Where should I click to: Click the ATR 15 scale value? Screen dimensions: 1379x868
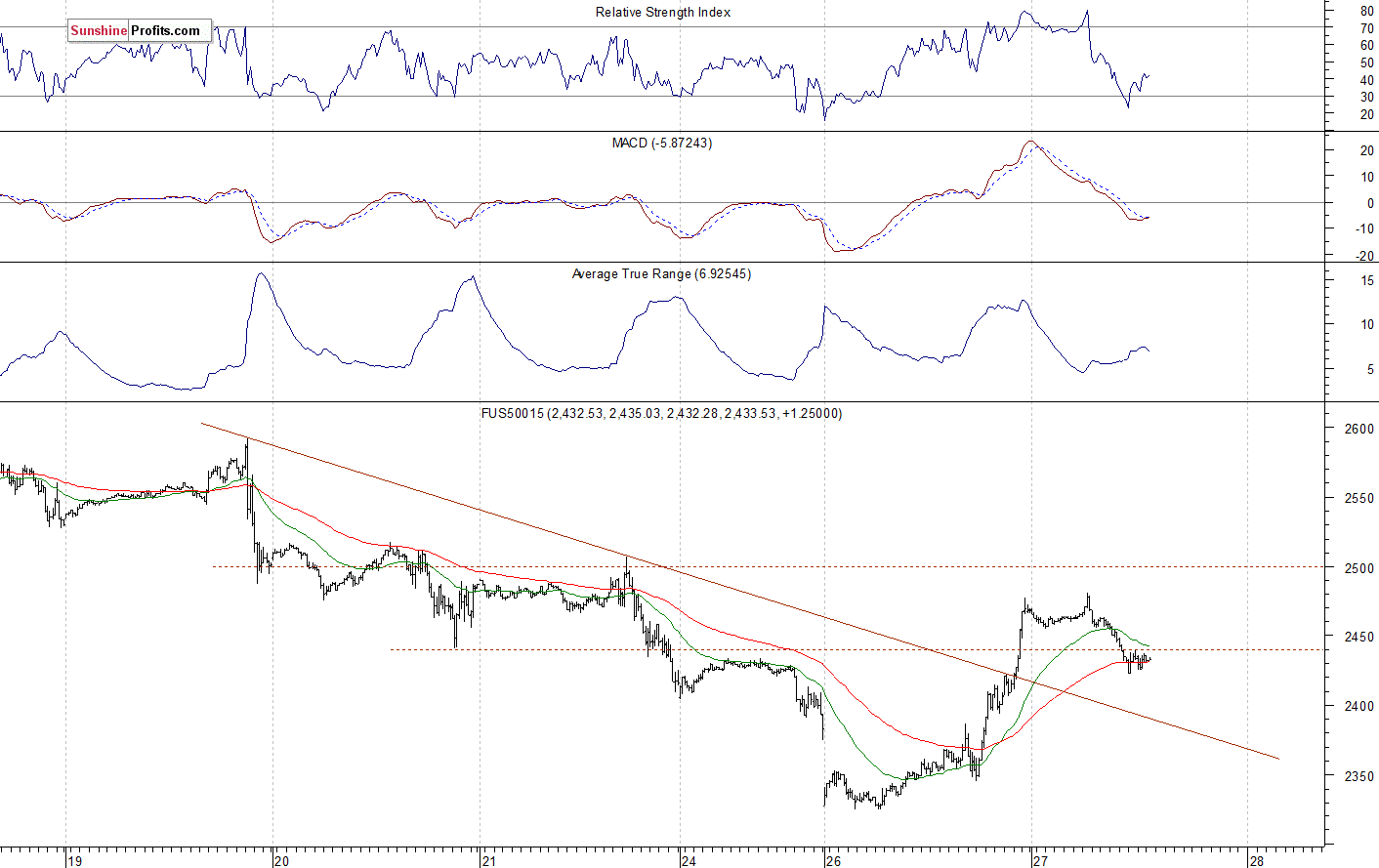pyautogui.click(x=1366, y=281)
